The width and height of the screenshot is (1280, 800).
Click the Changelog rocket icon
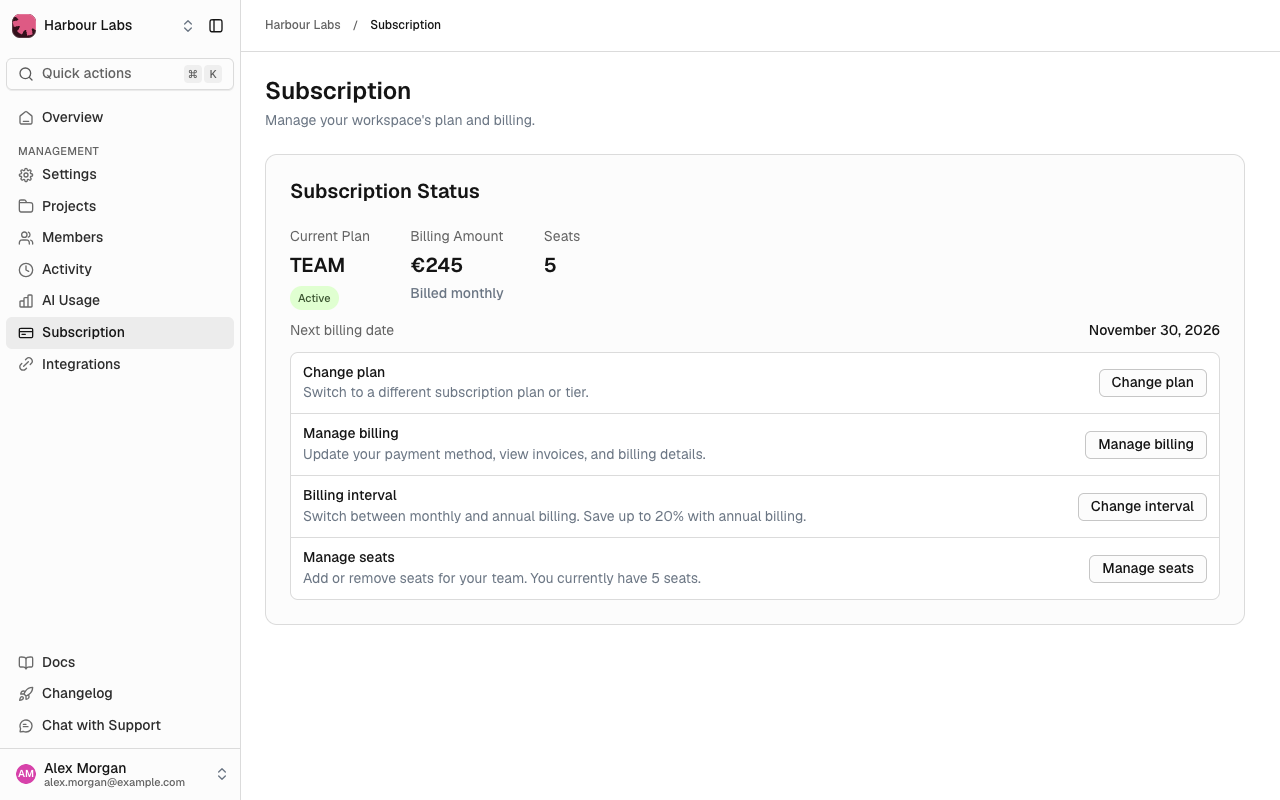pyautogui.click(x=26, y=694)
